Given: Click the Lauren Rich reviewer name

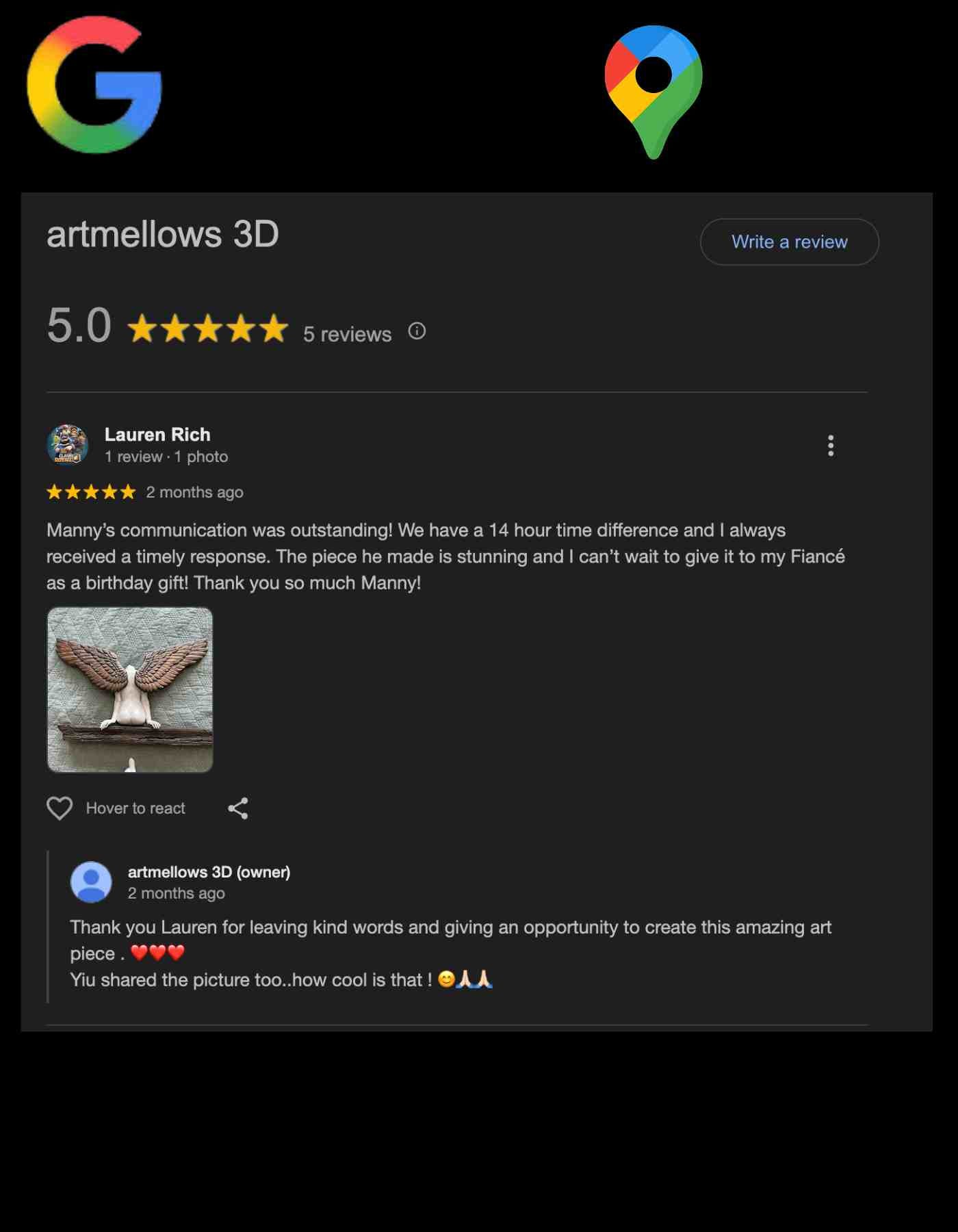Looking at the screenshot, I should [157, 435].
